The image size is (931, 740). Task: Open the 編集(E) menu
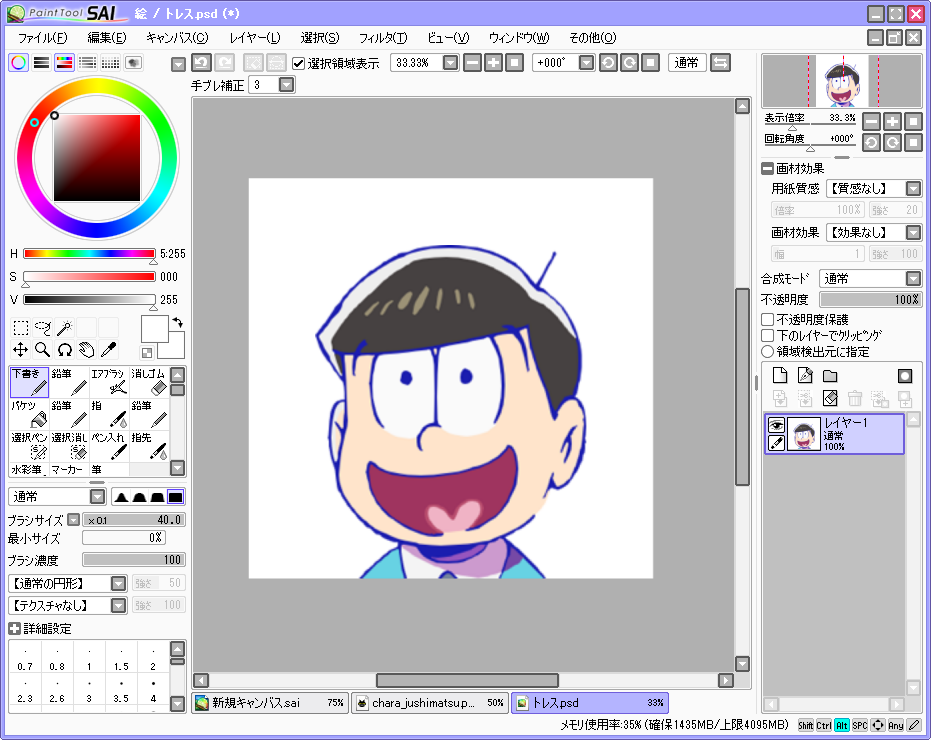pyautogui.click(x=107, y=38)
